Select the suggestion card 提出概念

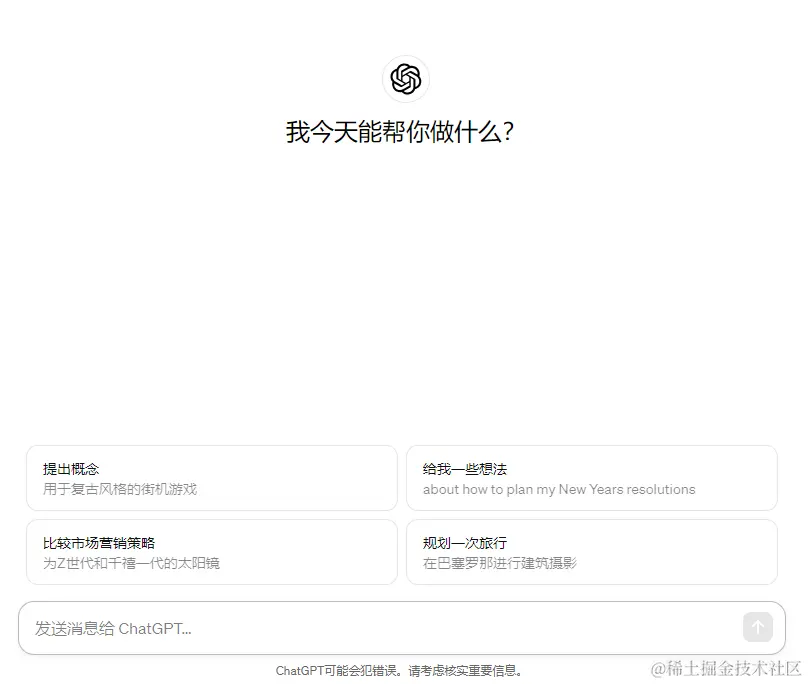(211, 478)
